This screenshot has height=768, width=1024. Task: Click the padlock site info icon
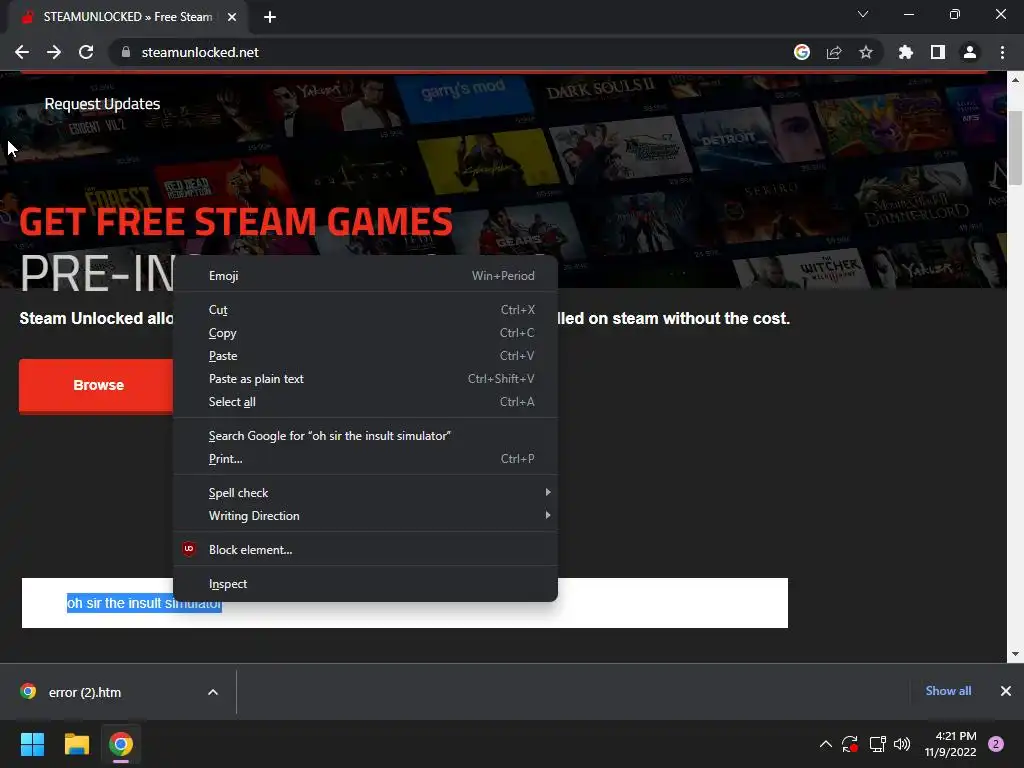point(126,52)
